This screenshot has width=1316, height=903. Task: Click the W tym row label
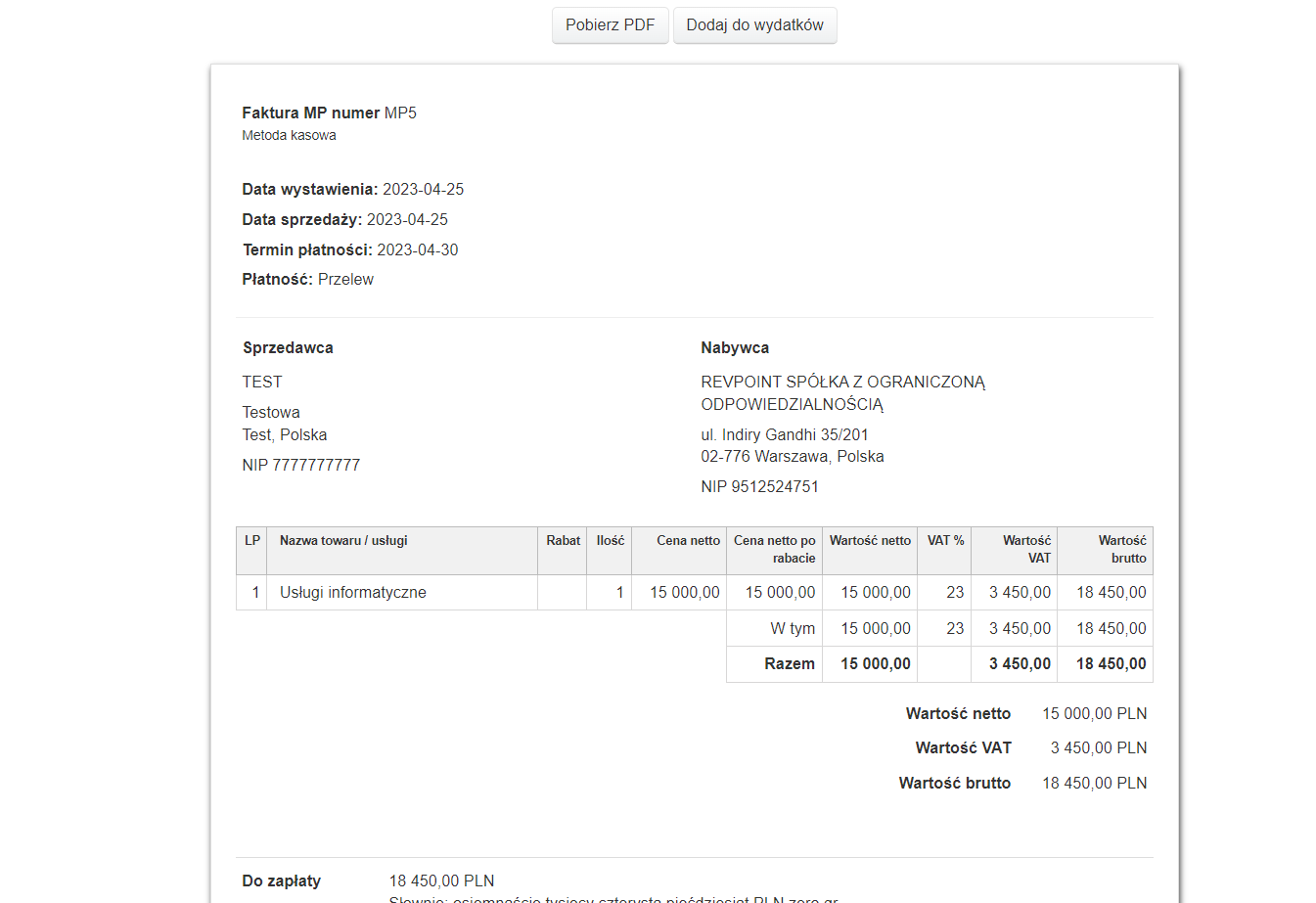click(793, 628)
